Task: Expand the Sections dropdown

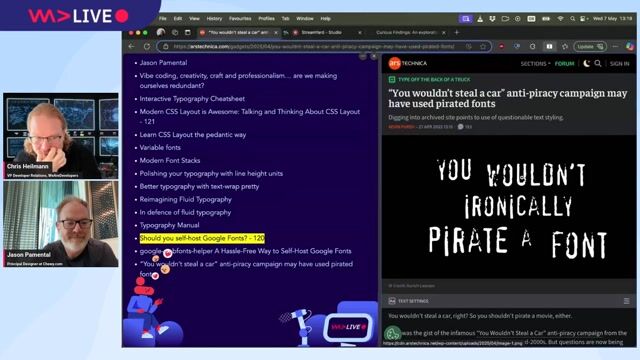Action: pyautogui.click(x=535, y=64)
